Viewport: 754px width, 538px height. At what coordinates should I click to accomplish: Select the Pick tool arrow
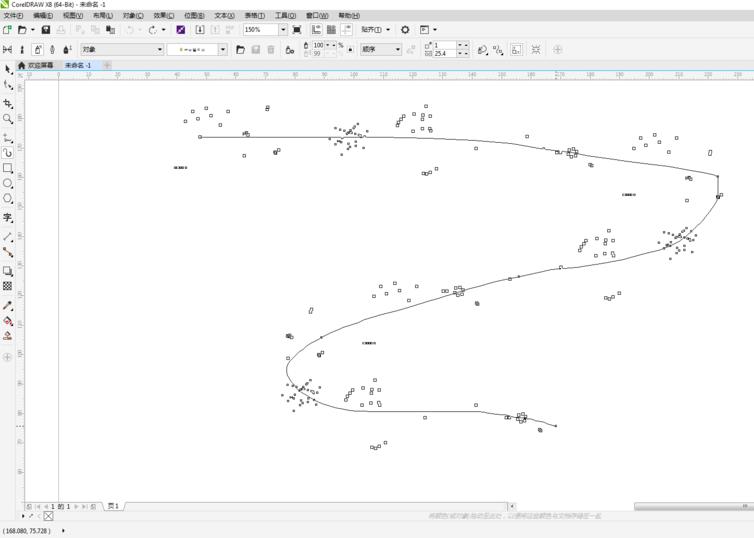(8, 70)
